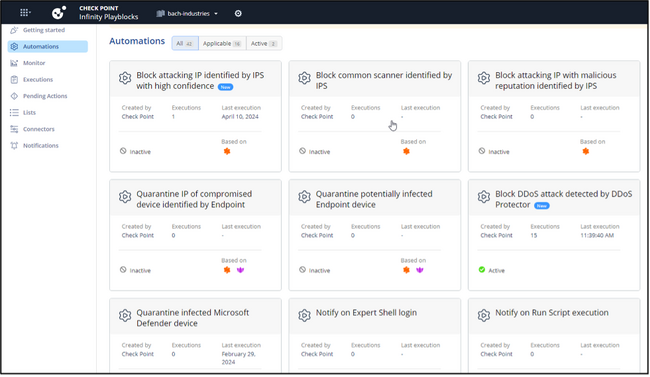The width and height of the screenshot is (650, 377).
Task: Open the settings gear in top bar
Action: click(238, 14)
